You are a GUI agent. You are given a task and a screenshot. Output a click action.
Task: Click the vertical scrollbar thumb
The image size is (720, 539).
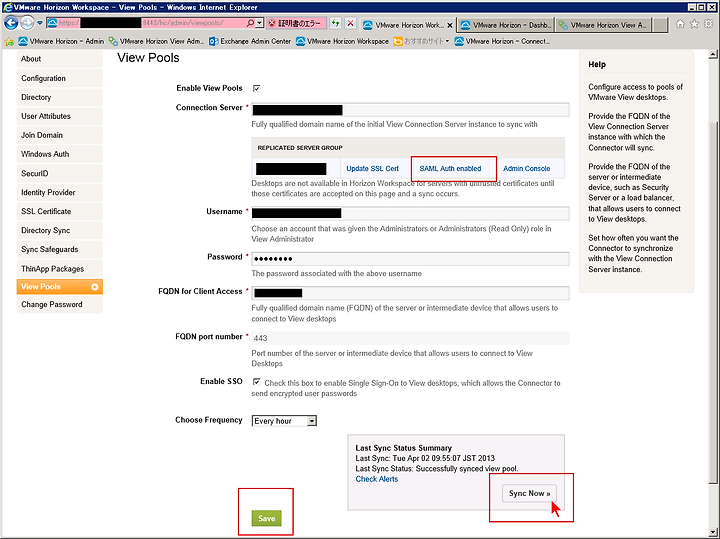[712, 303]
